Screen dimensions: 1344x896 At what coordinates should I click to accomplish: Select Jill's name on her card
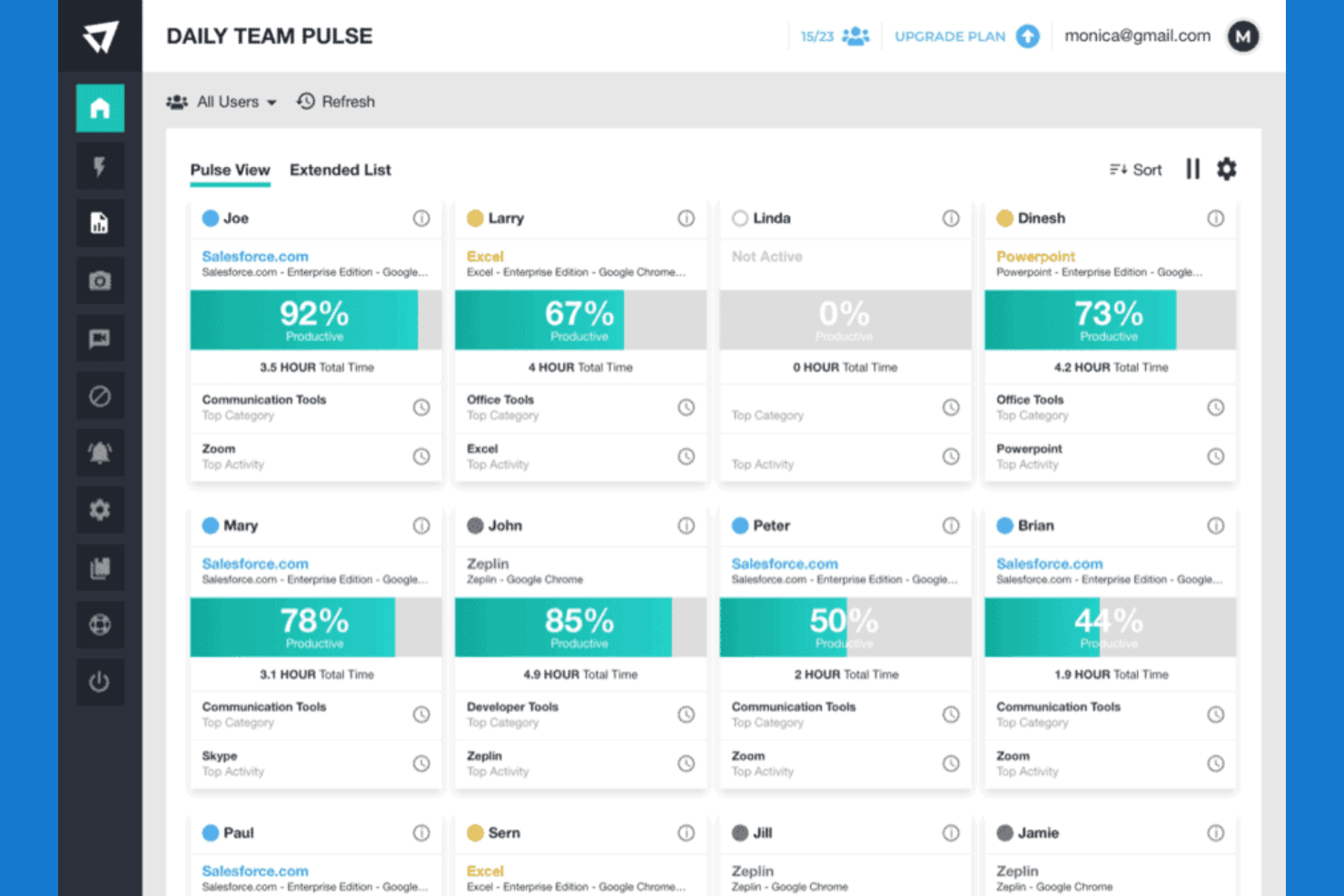pos(763,832)
